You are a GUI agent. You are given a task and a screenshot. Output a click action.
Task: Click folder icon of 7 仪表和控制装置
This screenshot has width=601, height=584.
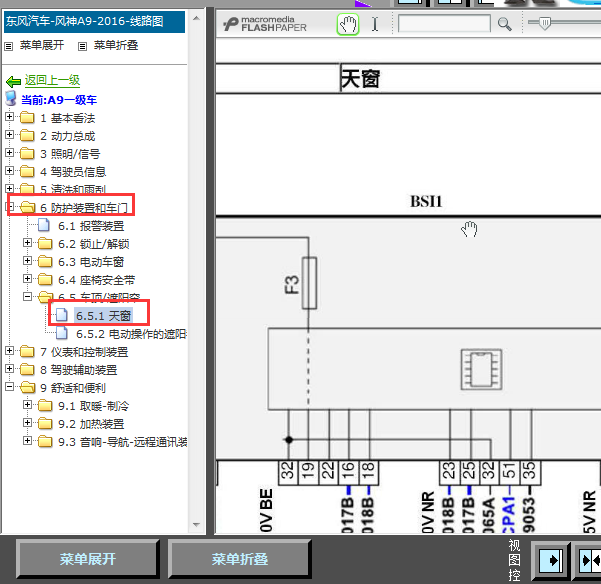(27, 351)
